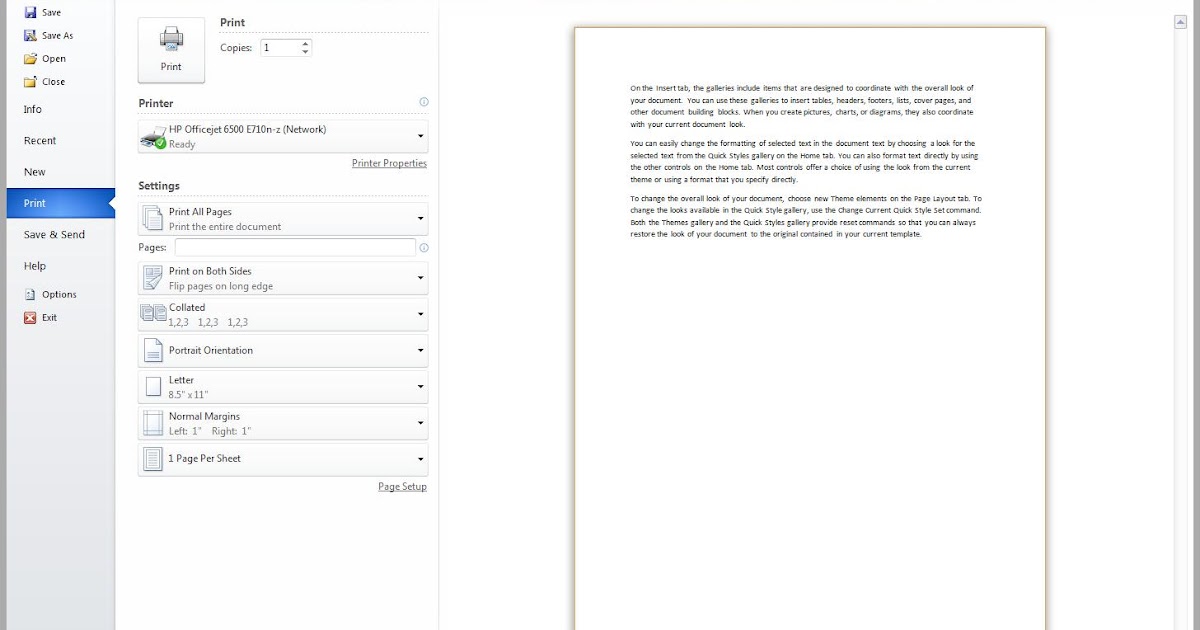
Task: Open the Portrait Orientation dropdown
Action: tap(418, 350)
